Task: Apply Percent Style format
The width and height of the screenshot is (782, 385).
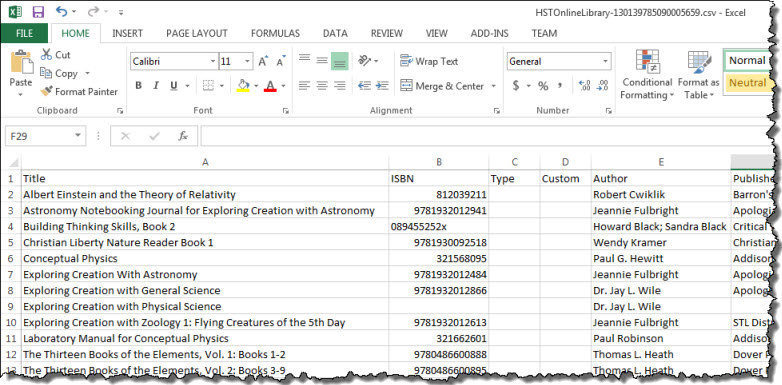Action: 543,86
